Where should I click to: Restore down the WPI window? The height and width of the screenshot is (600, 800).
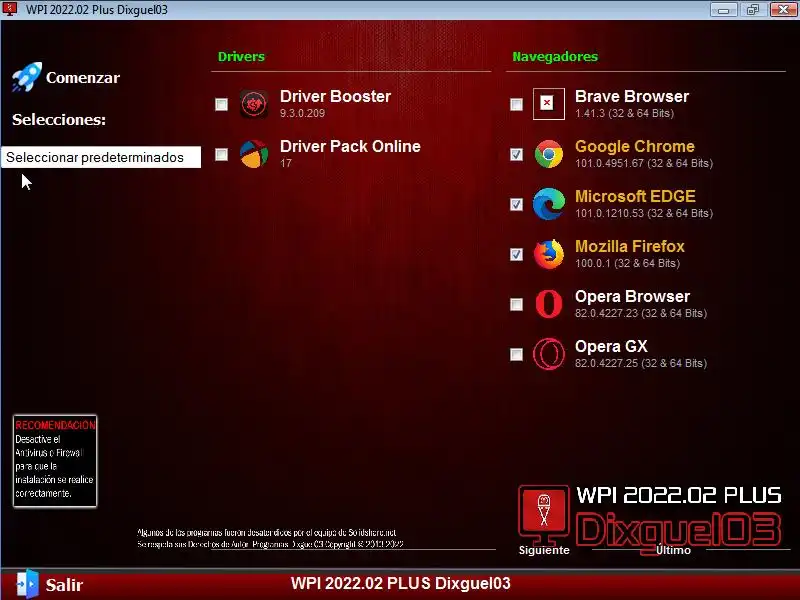click(753, 10)
